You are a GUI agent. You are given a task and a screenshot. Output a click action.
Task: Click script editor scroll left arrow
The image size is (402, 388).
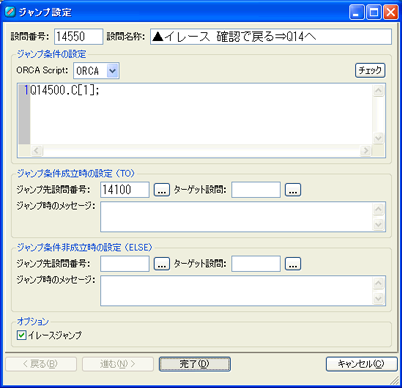[x=37, y=151]
